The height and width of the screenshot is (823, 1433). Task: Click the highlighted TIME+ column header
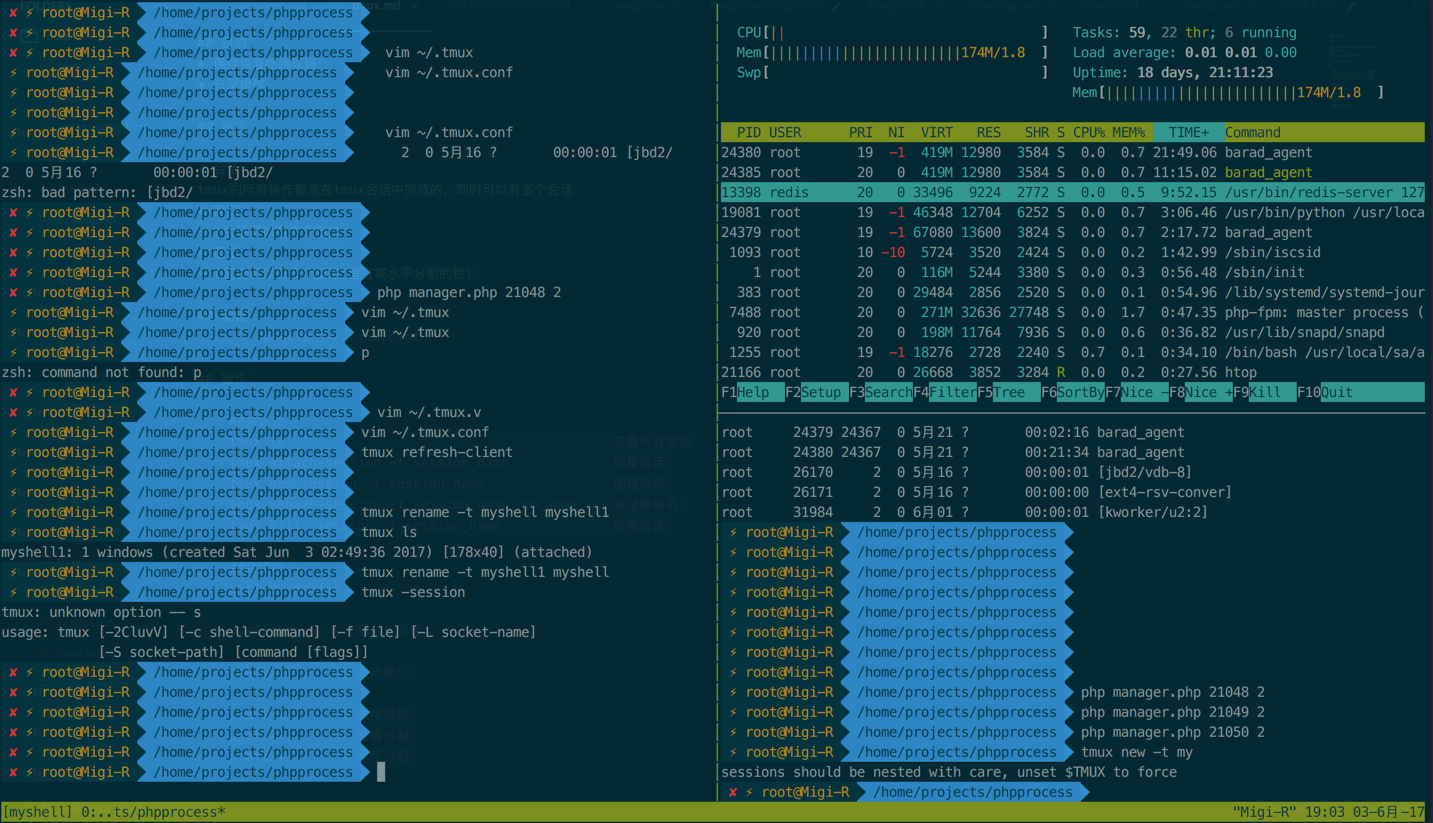click(x=1189, y=132)
